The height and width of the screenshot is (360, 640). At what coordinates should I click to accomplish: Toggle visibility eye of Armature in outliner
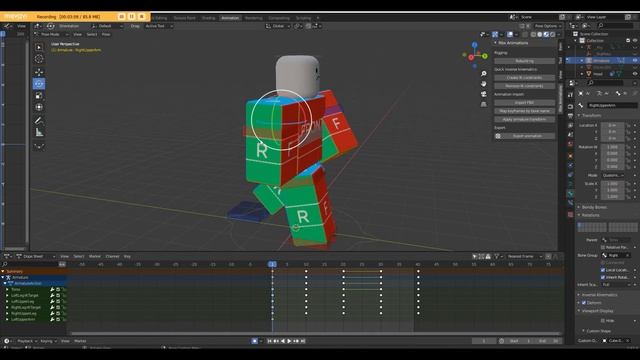pyautogui.click(x=635, y=60)
